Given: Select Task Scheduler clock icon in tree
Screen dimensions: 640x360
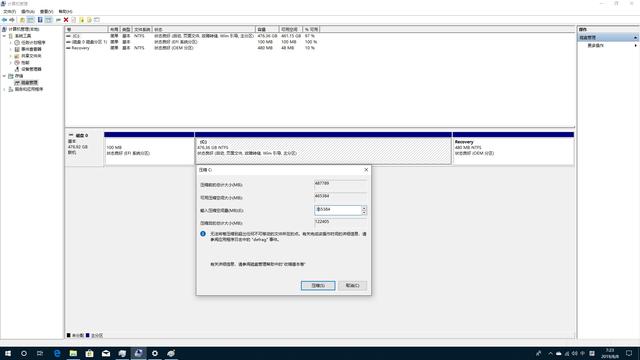Looking at the screenshot, I should [17, 42].
